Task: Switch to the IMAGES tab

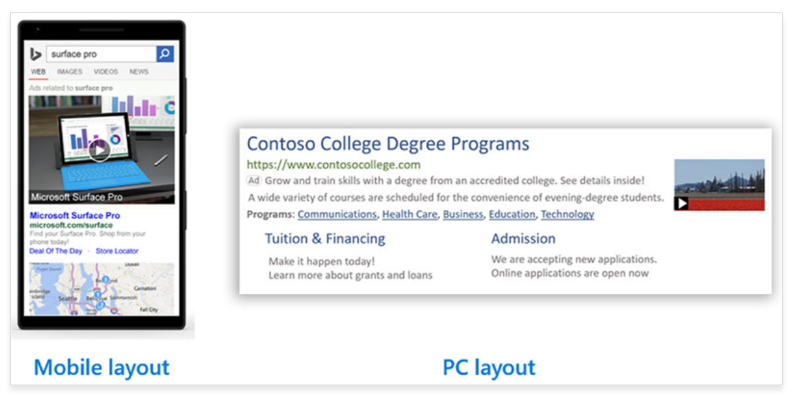Action: pyautogui.click(x=70, y=72)
